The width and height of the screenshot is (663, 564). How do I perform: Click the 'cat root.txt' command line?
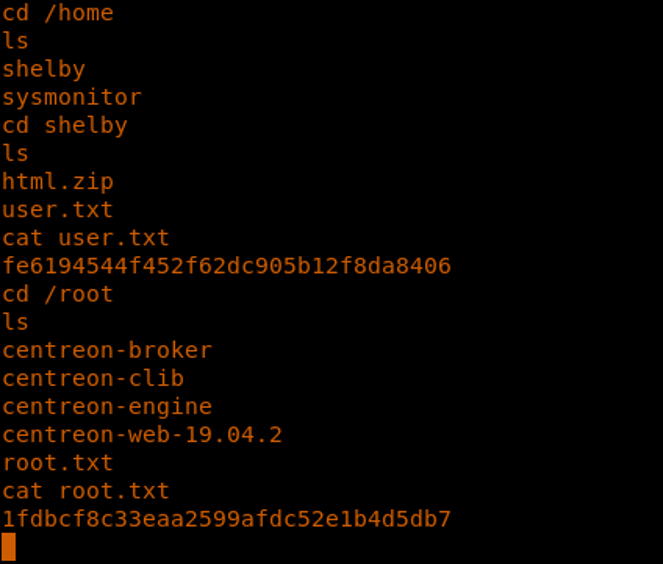tap(85, 491)
